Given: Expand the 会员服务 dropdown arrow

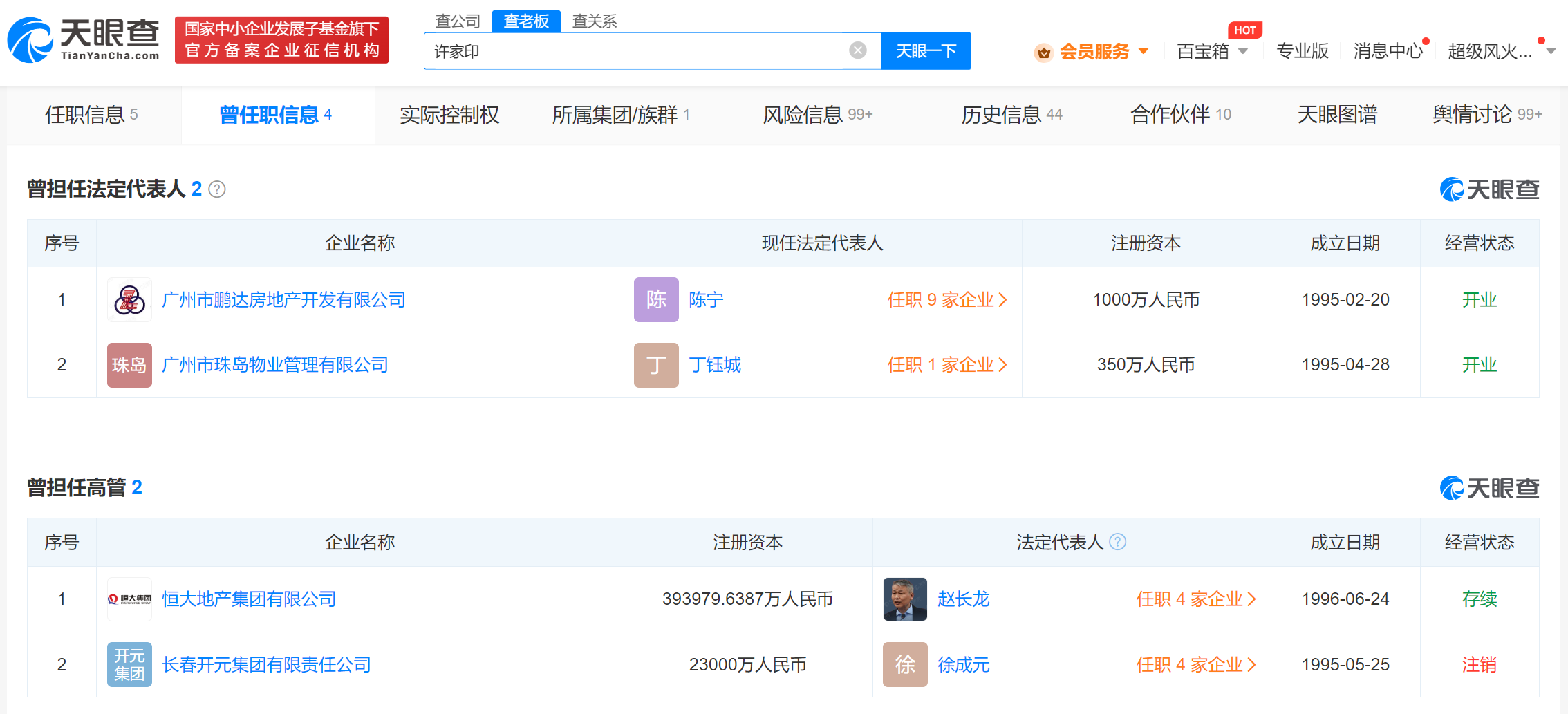Looking at the screenshot, I should click(x=1144, y=51).
